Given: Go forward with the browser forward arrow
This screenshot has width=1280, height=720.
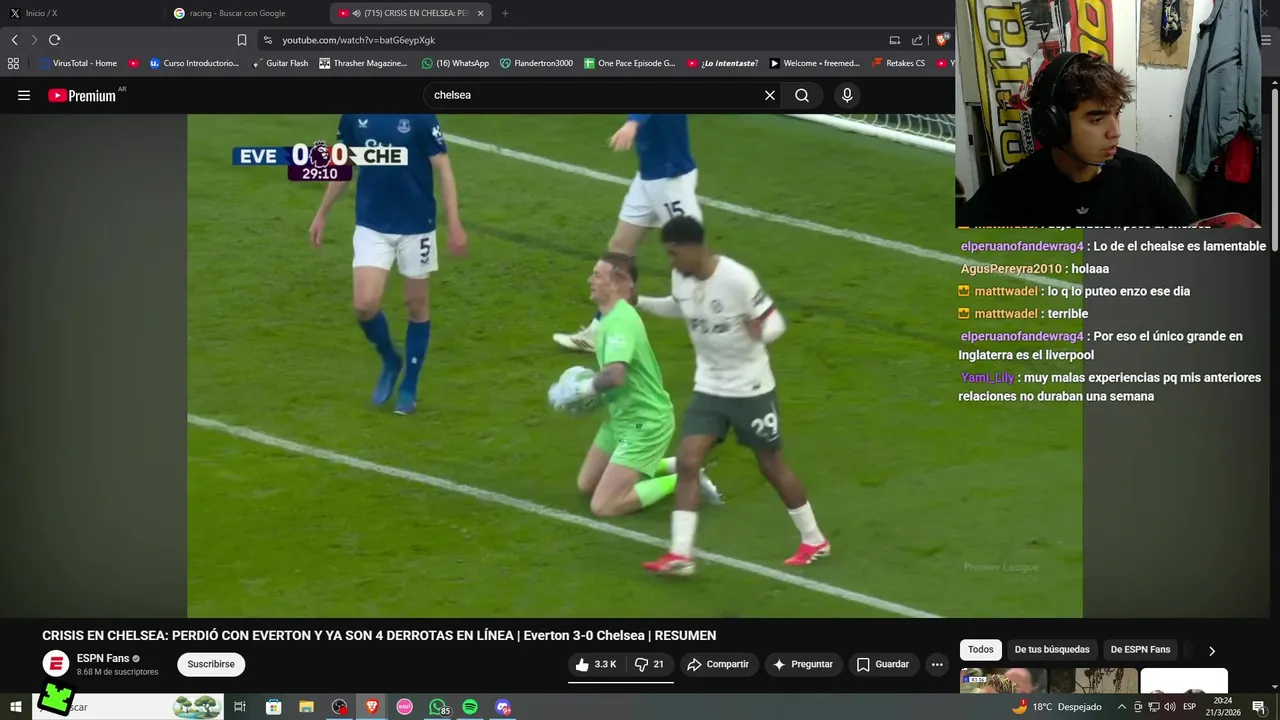Looking at the screenshot, I should click(34, 40).
